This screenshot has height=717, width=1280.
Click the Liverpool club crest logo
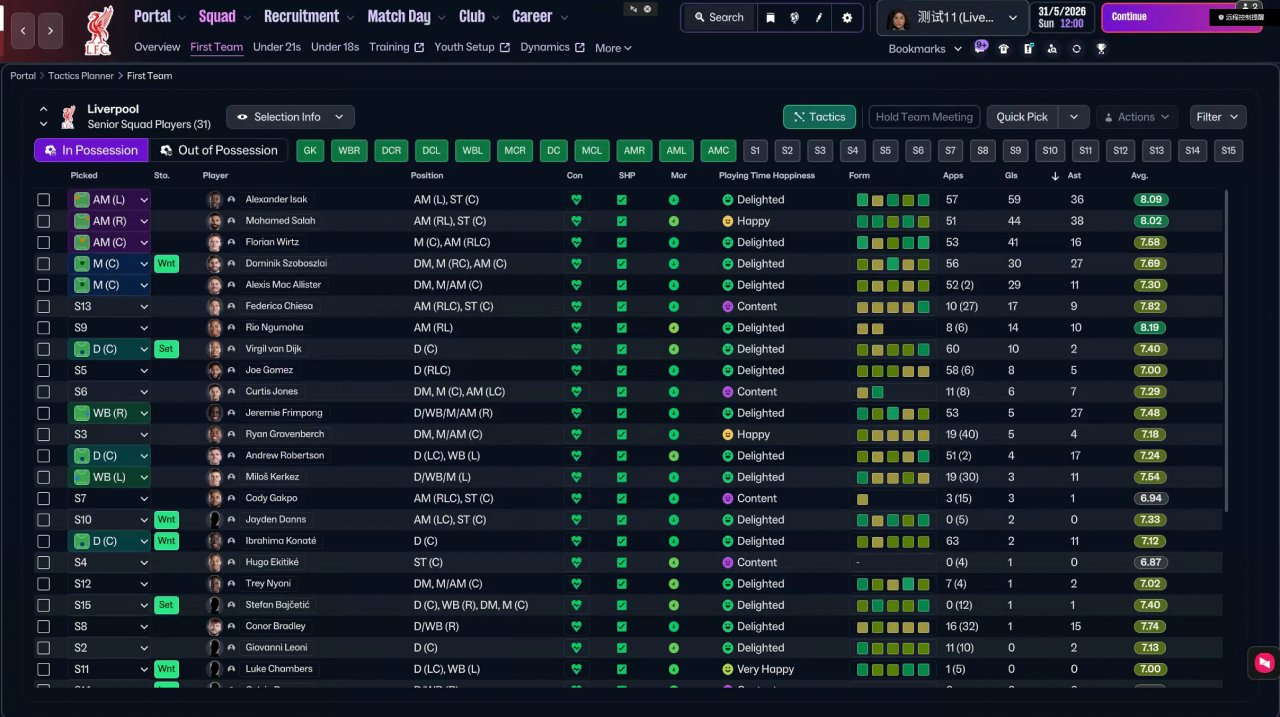99,30
